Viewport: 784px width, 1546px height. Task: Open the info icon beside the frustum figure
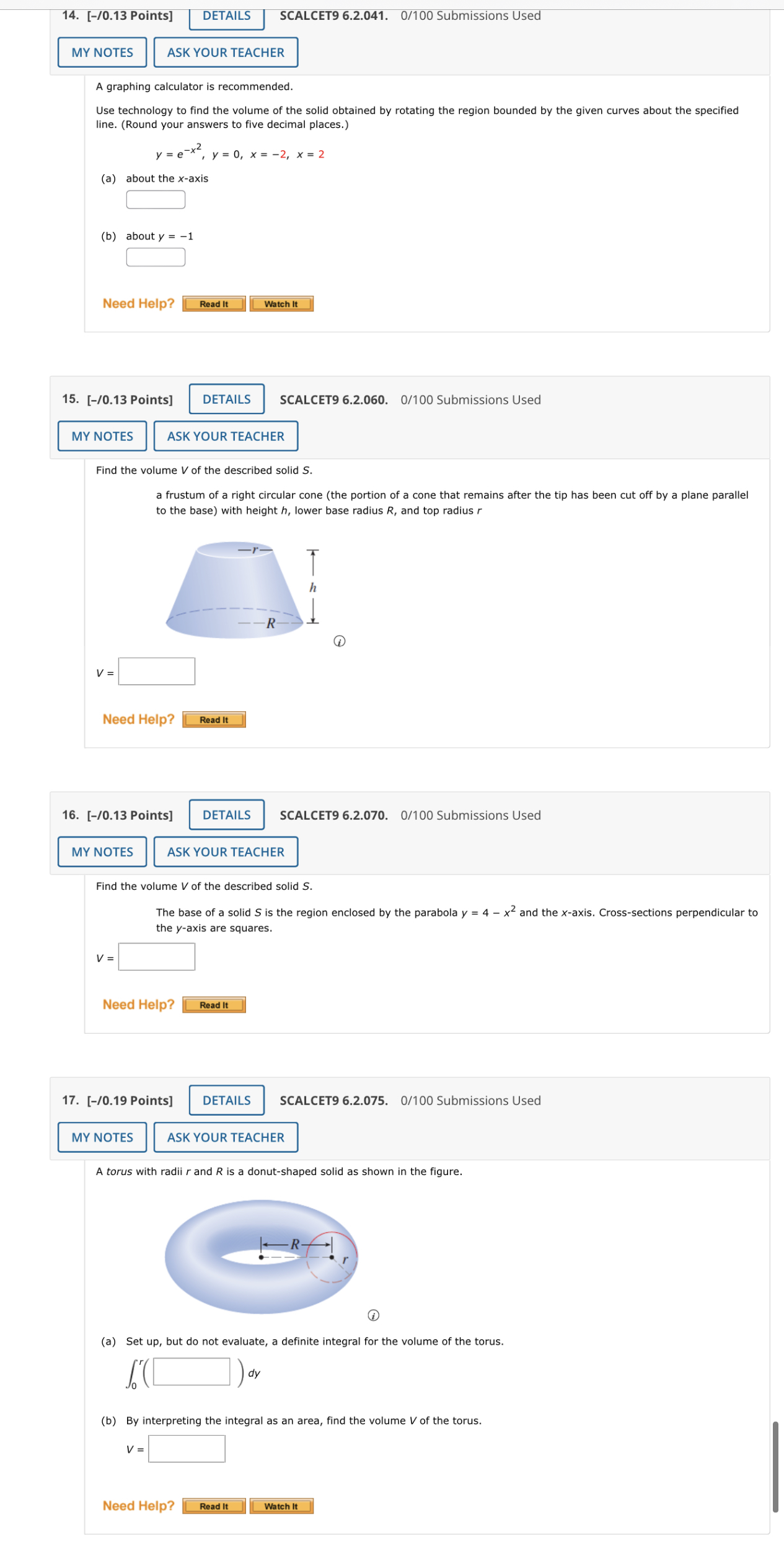pos(338,642)
